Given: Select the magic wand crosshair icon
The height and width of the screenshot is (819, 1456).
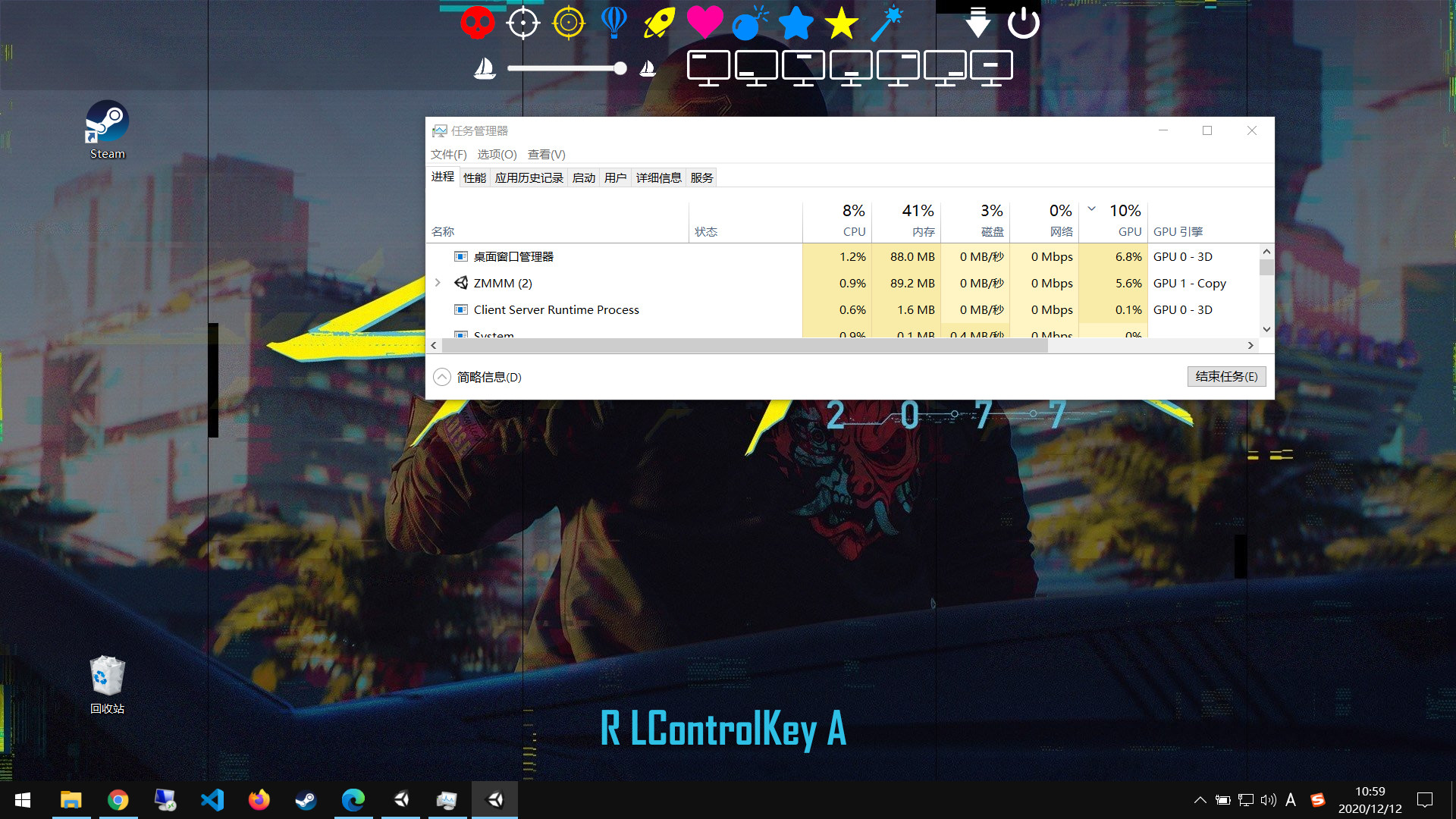Looking at the screenshot, I should point(887,22).
